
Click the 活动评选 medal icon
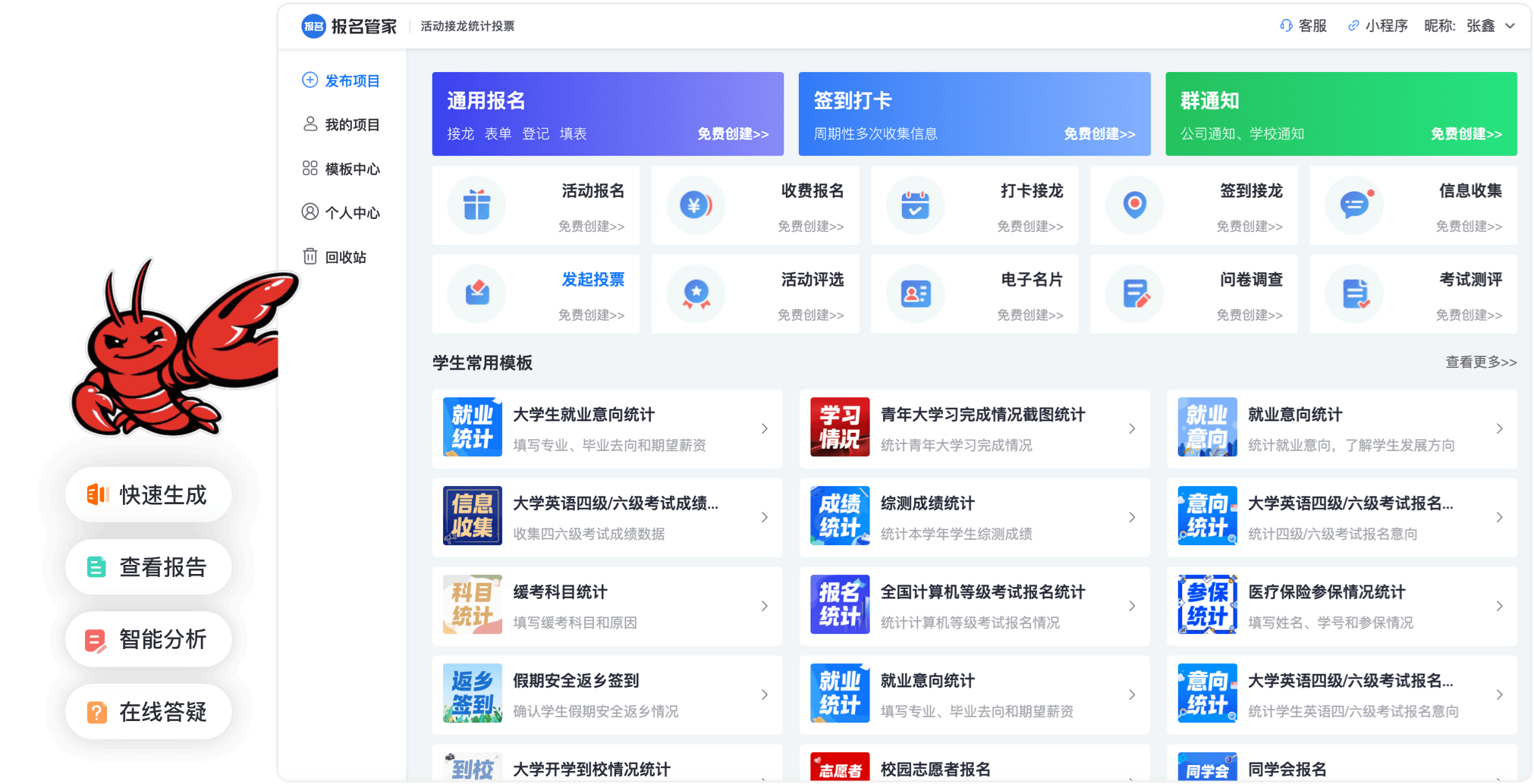(x=696, y=293)
